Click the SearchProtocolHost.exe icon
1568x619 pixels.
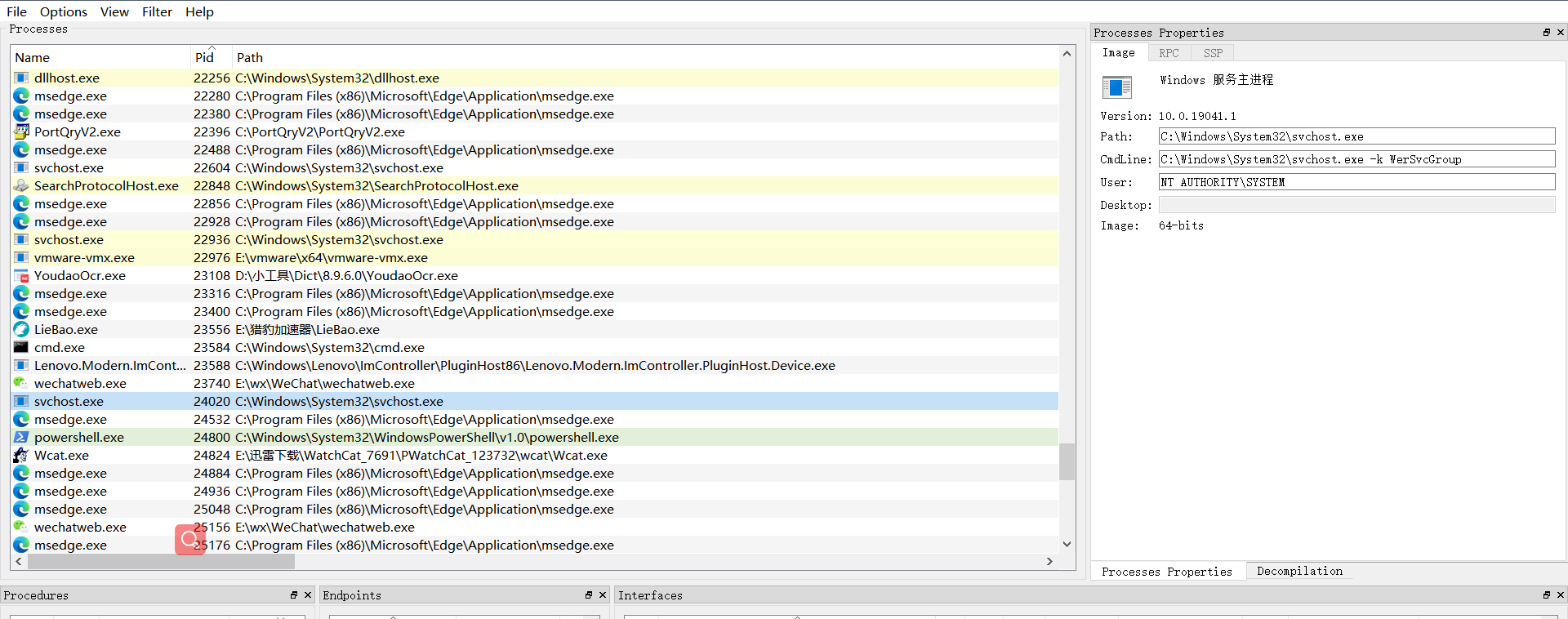(21, 186)
